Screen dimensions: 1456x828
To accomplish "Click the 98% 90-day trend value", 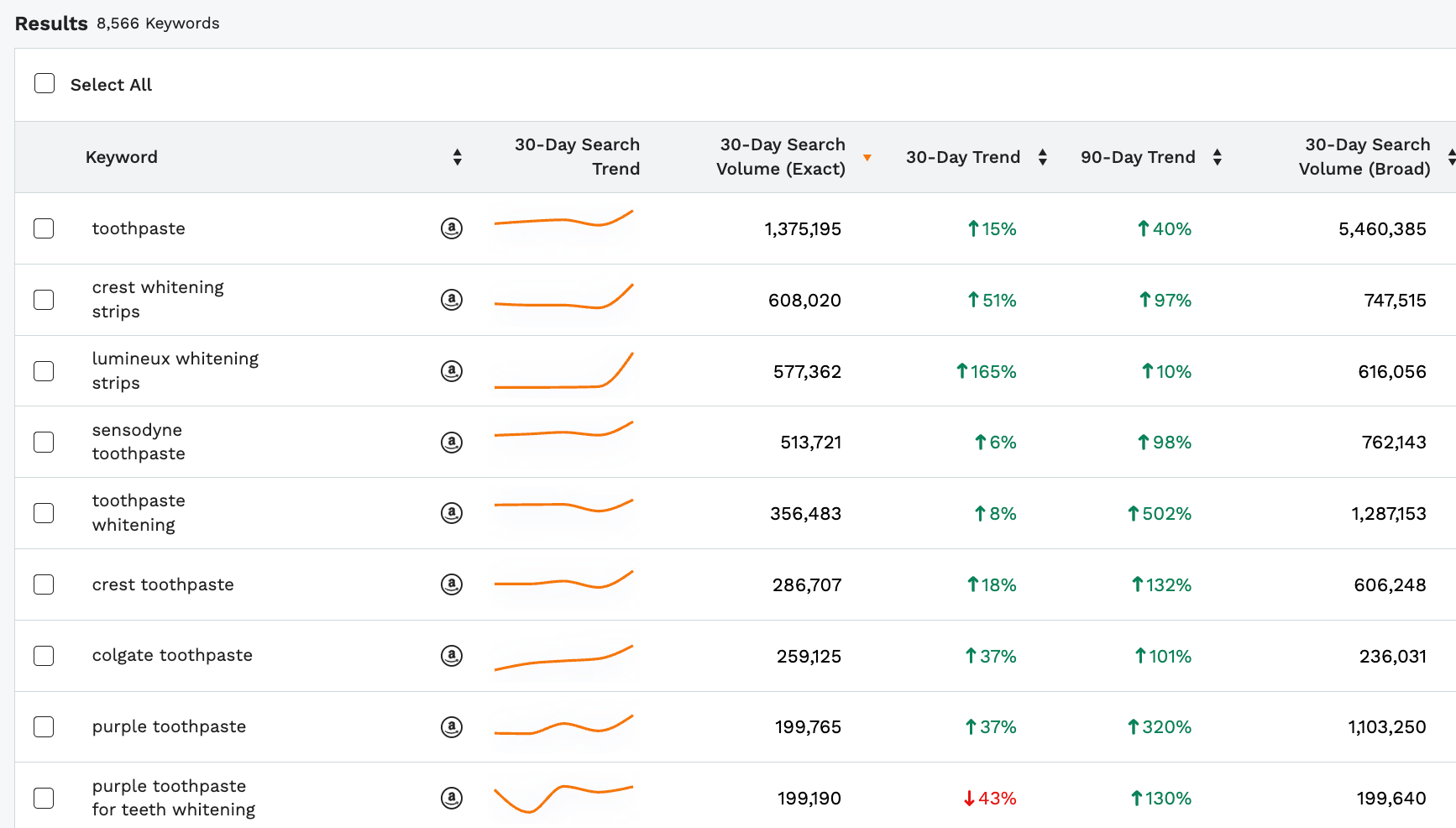I will click(x=1165, y=443).
